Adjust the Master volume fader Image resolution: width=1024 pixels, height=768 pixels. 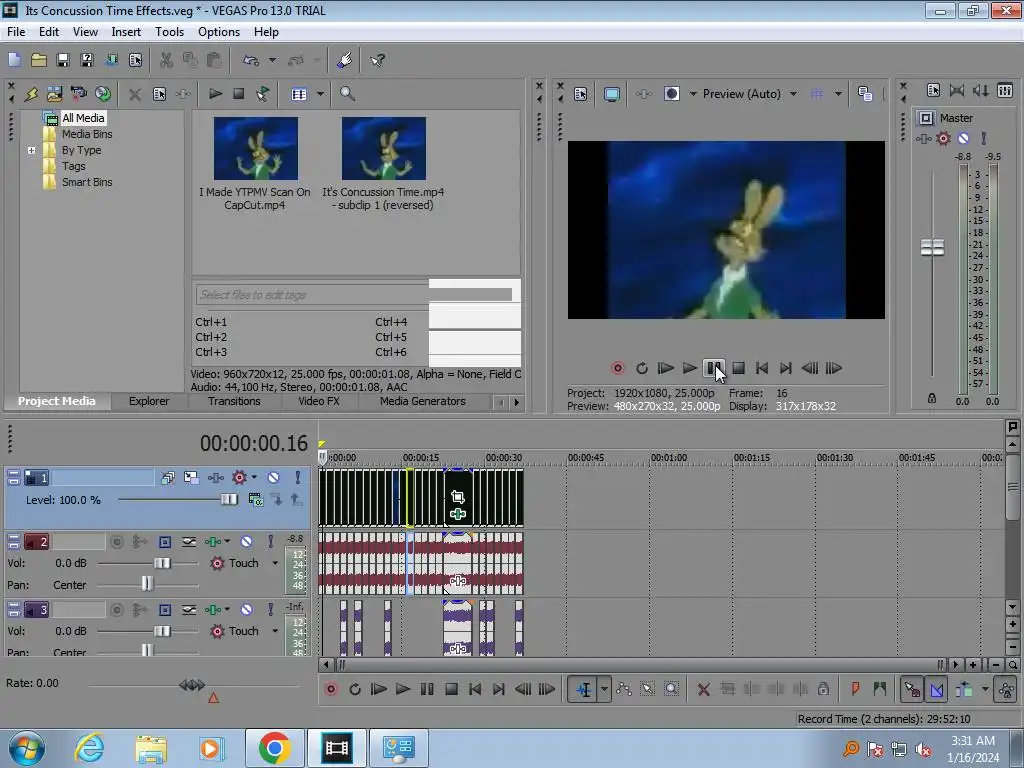pos(933,248)
